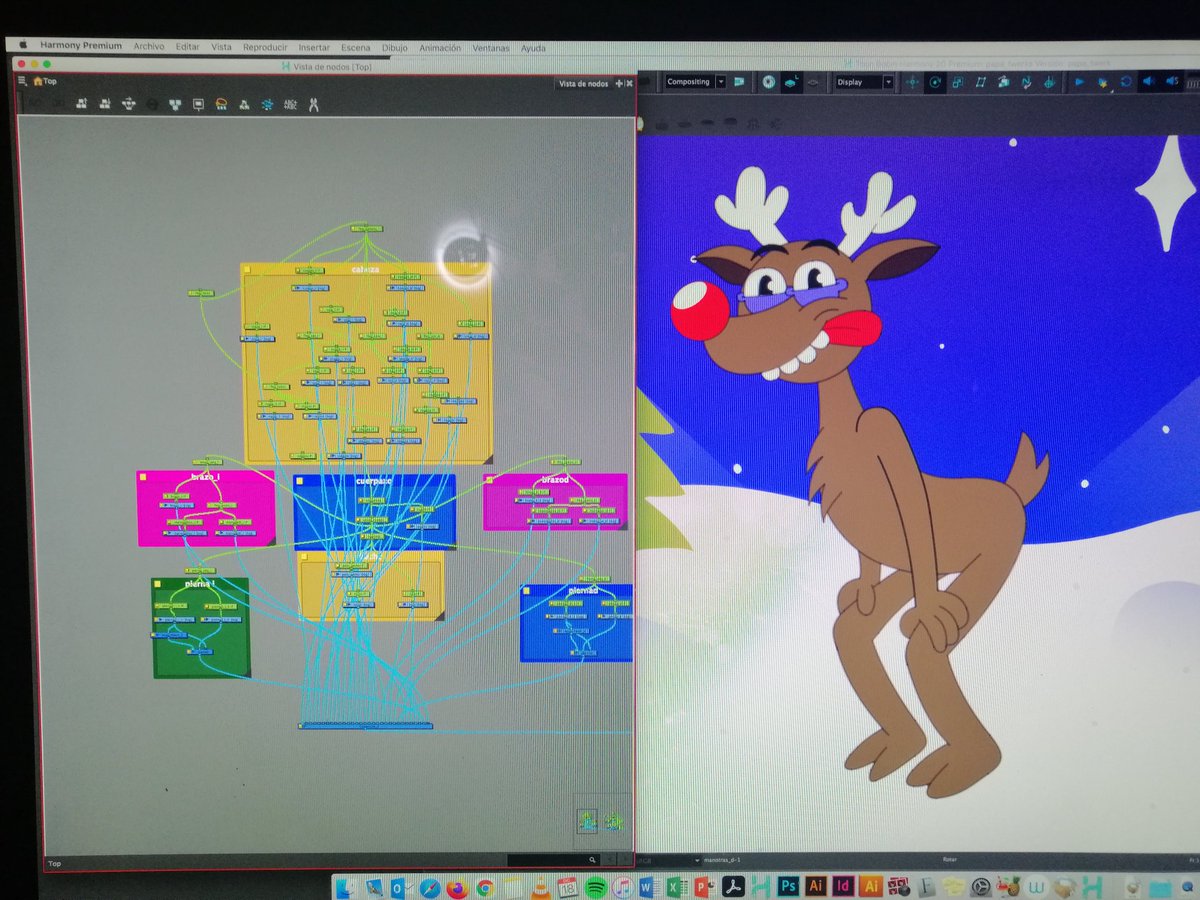Open the Ventanas menu
Viewport: 1200px width, 900px height.
[x=491, y=47]
